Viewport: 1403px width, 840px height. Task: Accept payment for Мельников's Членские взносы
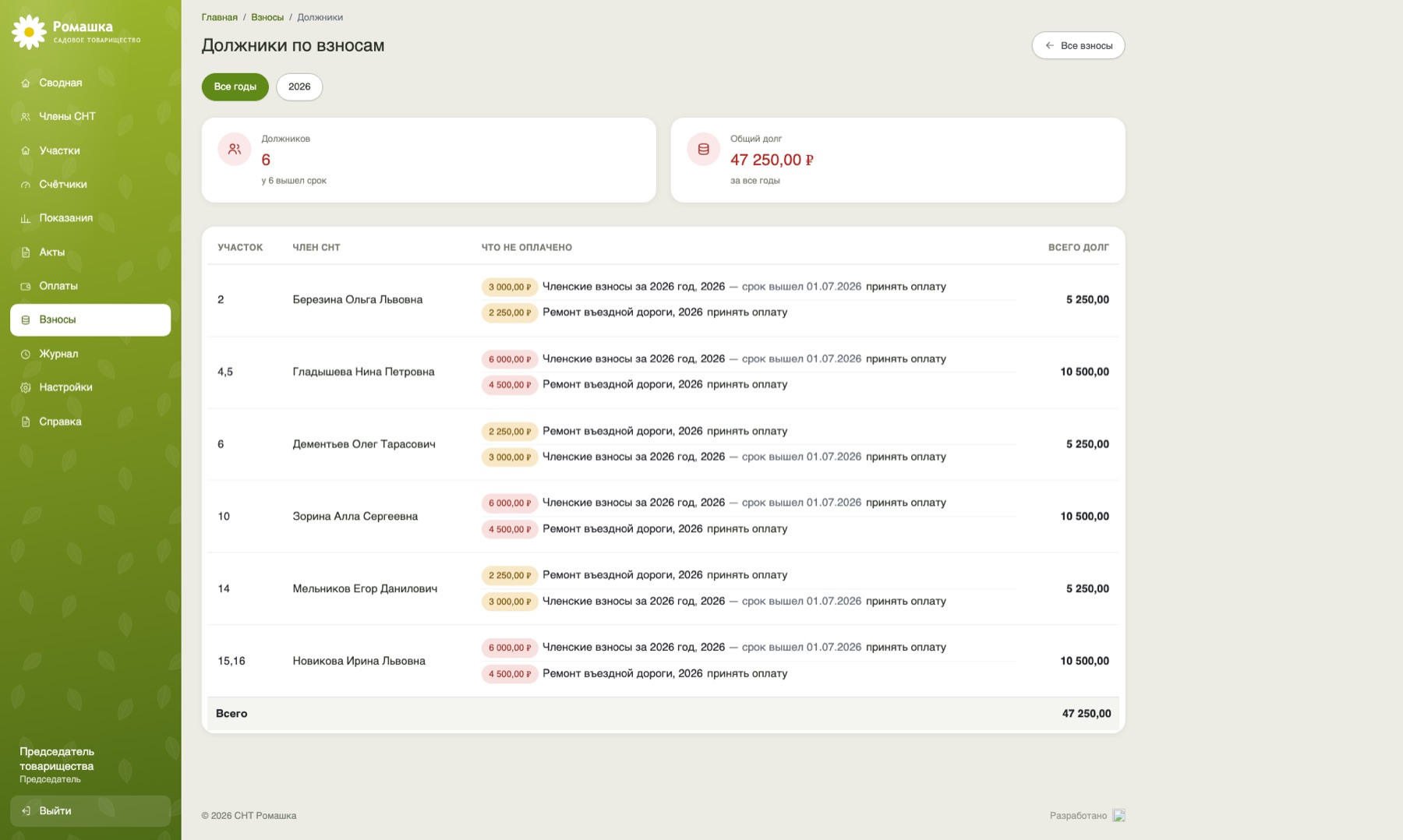(906, 601)
